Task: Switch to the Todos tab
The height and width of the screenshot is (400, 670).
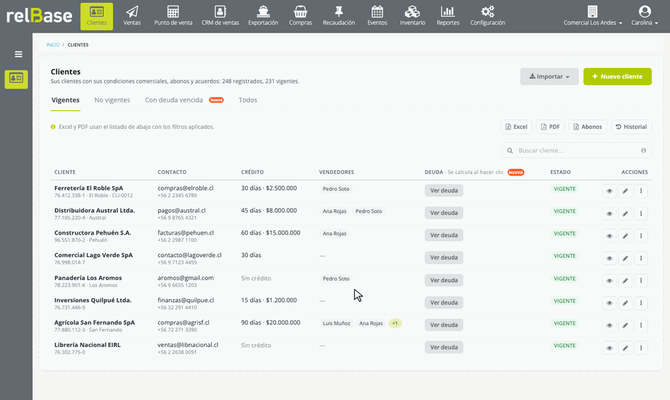Action: [248, 100]
